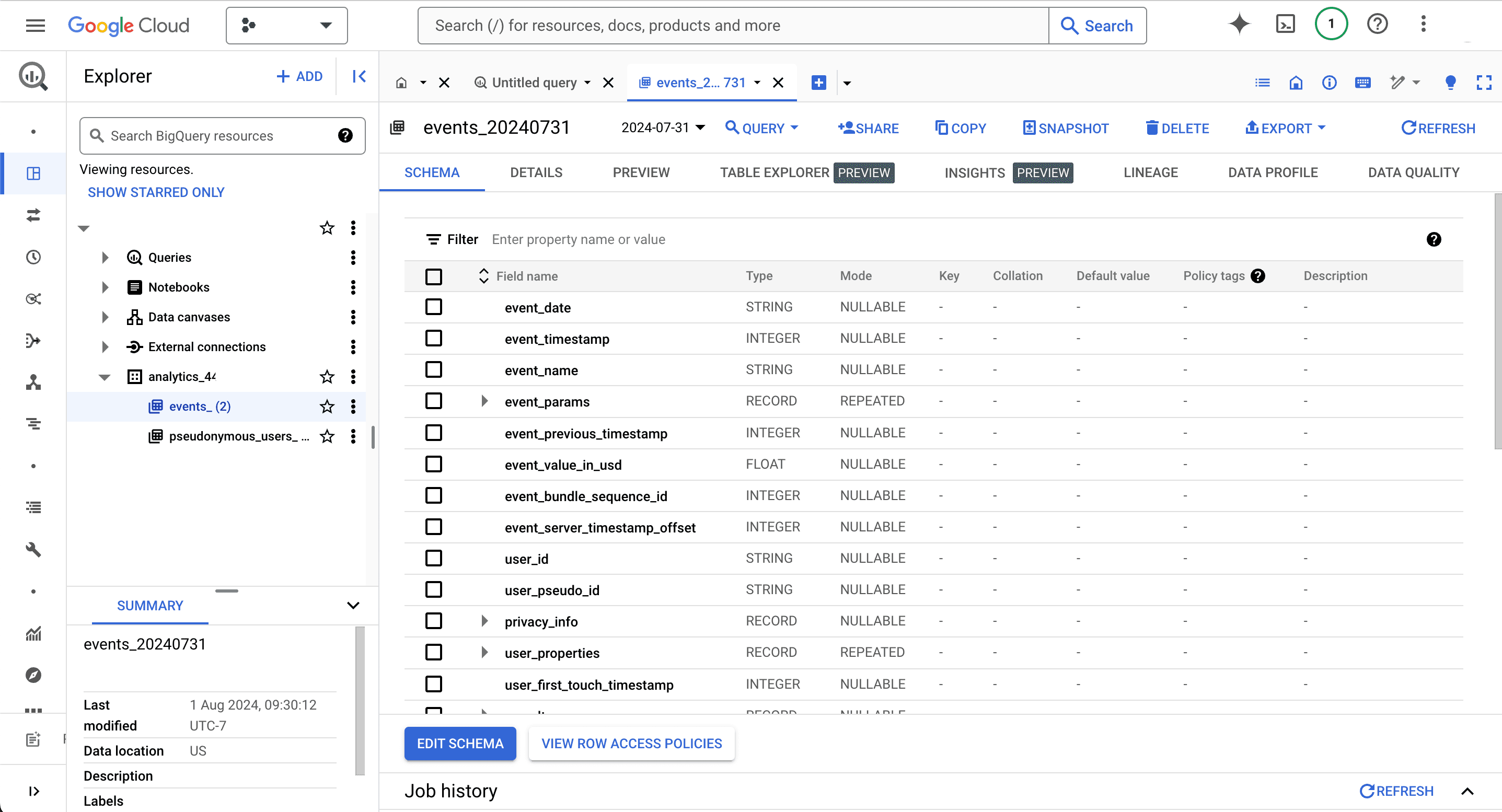Expand the privacy_info record field
Image resolution: width=1502 pixels, height=812 pixels.
(484, 621)
